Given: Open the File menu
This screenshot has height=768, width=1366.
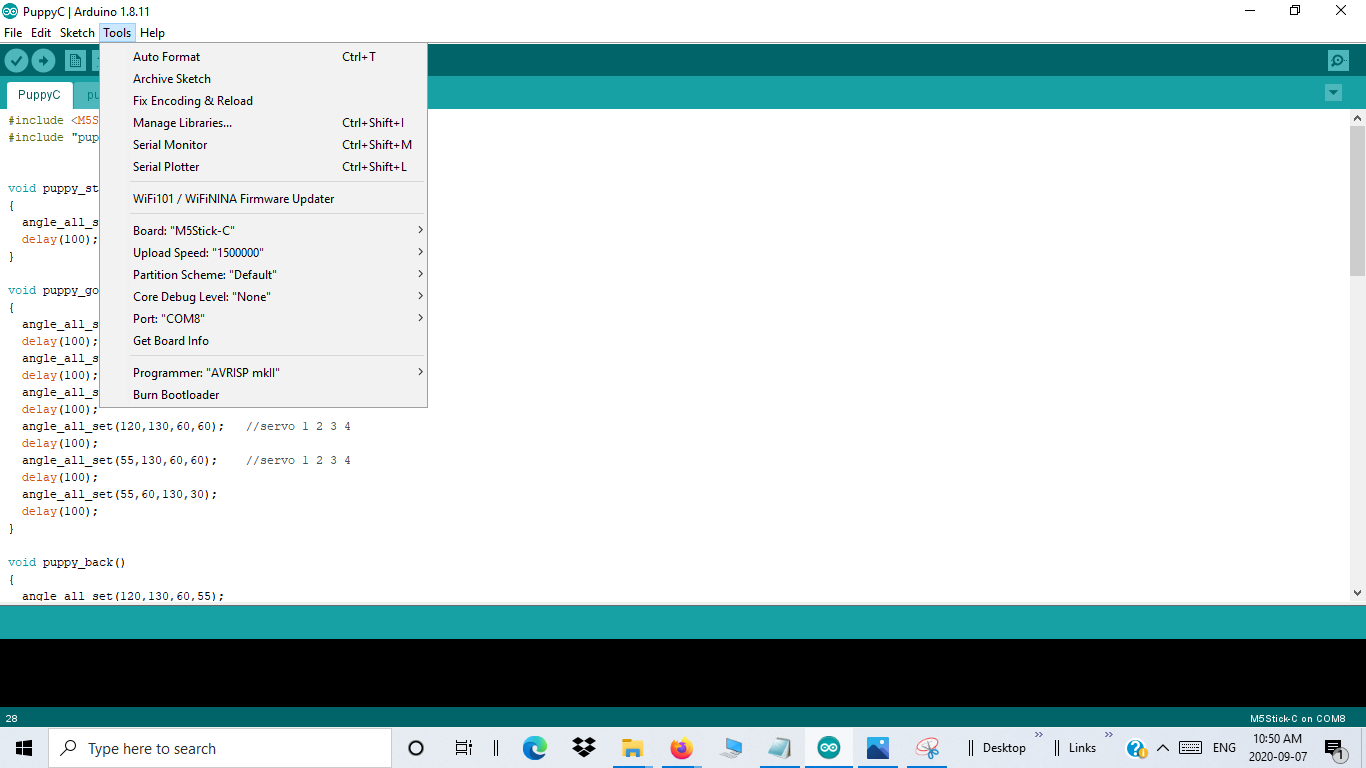Looking at the screenshot, I should click(x=13, y=33).
